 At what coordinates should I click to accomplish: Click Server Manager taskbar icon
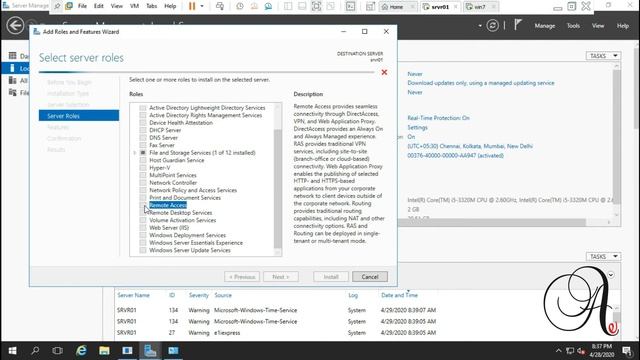(x=150, y=351)
